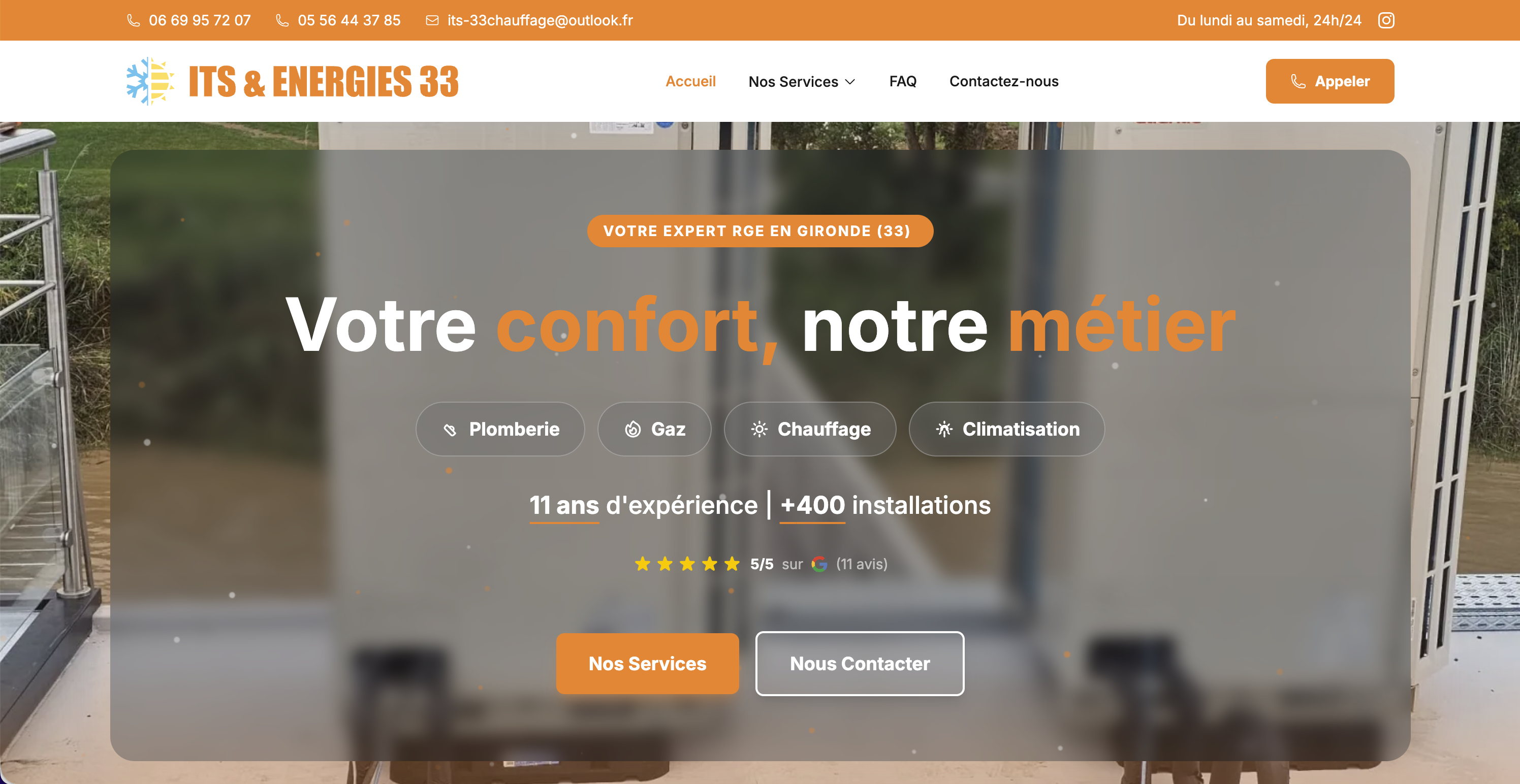Click the phone icon beside 05 56 44 37 85
1520x784 pixels.
[282, 21]
